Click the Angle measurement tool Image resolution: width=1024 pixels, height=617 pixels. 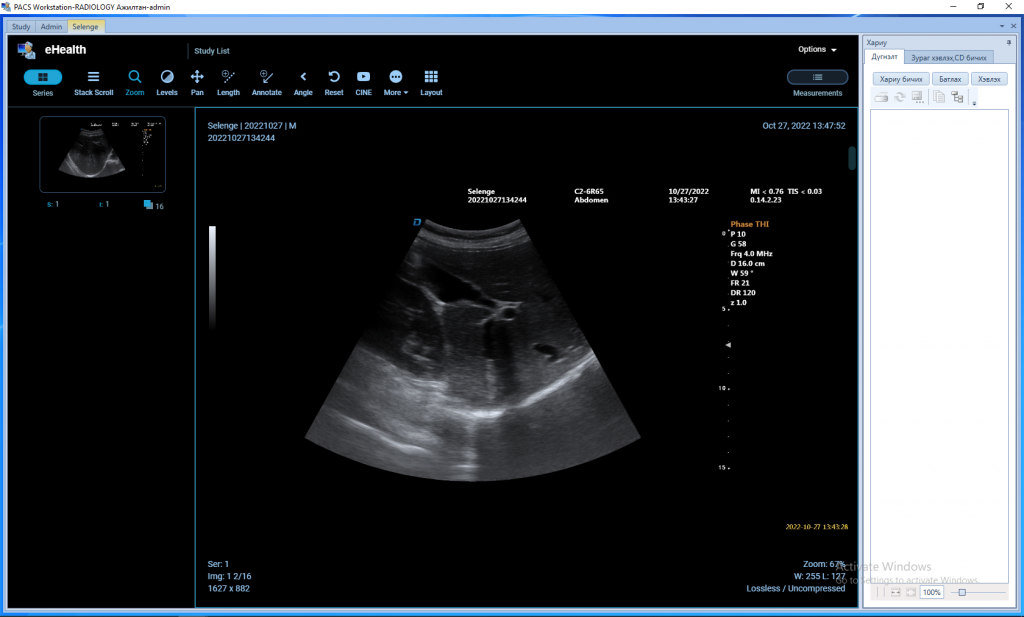[x=303, y=83]
